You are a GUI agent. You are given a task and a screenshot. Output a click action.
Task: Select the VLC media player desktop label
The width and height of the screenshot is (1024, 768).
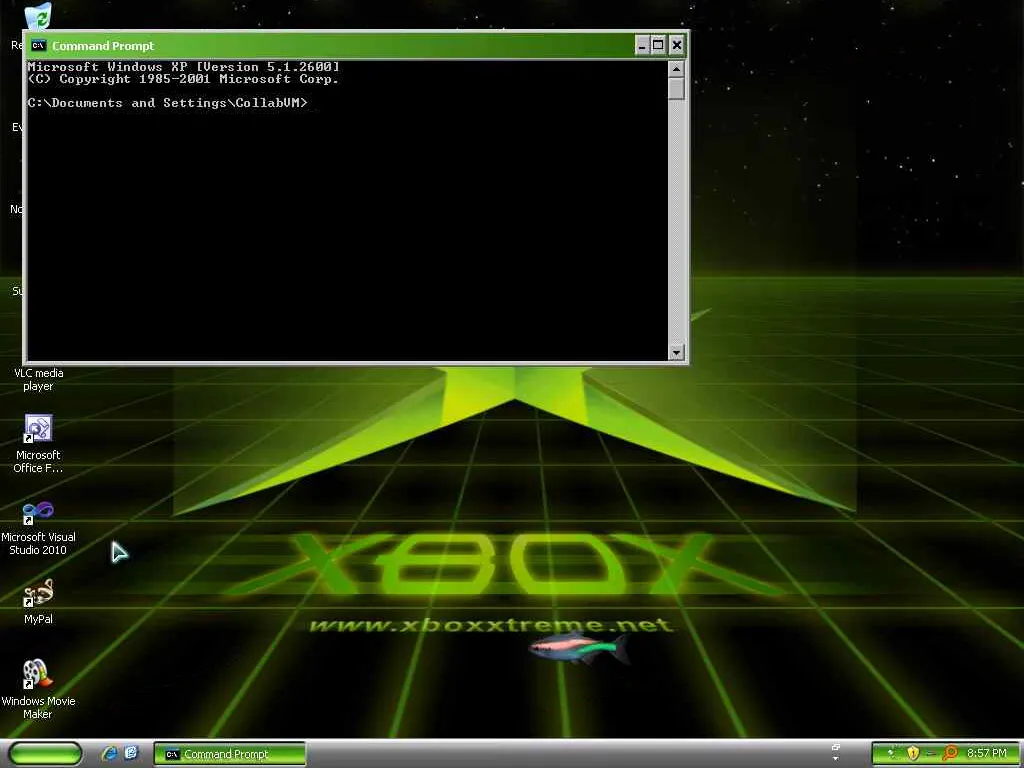(x=39, y=379)
